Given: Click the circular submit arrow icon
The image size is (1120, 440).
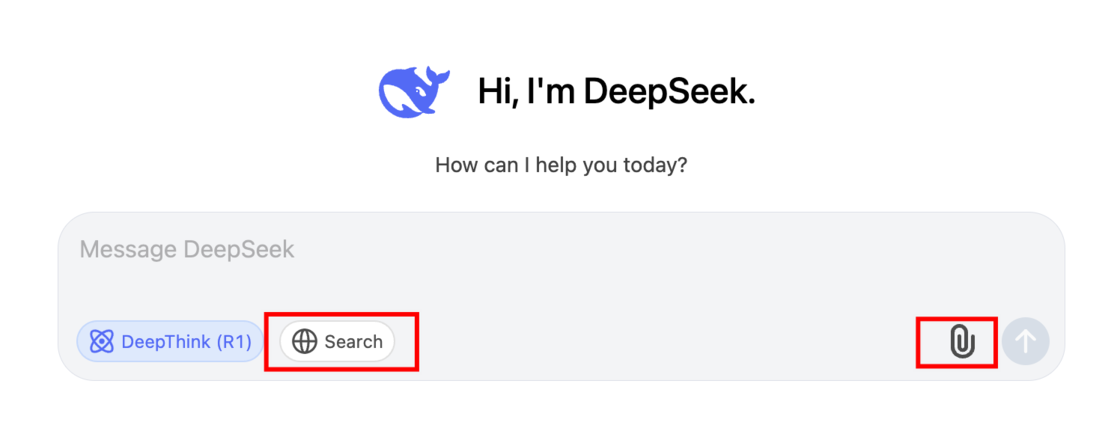Looking at the screenshot, I should (1026, 341).
